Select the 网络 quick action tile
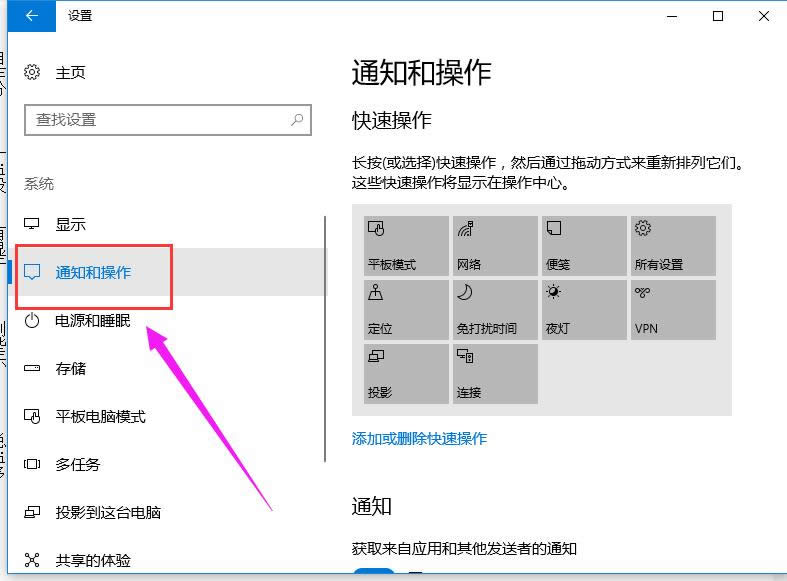The height and width of the screenshot is (581, 787). [x=495, y=245]
